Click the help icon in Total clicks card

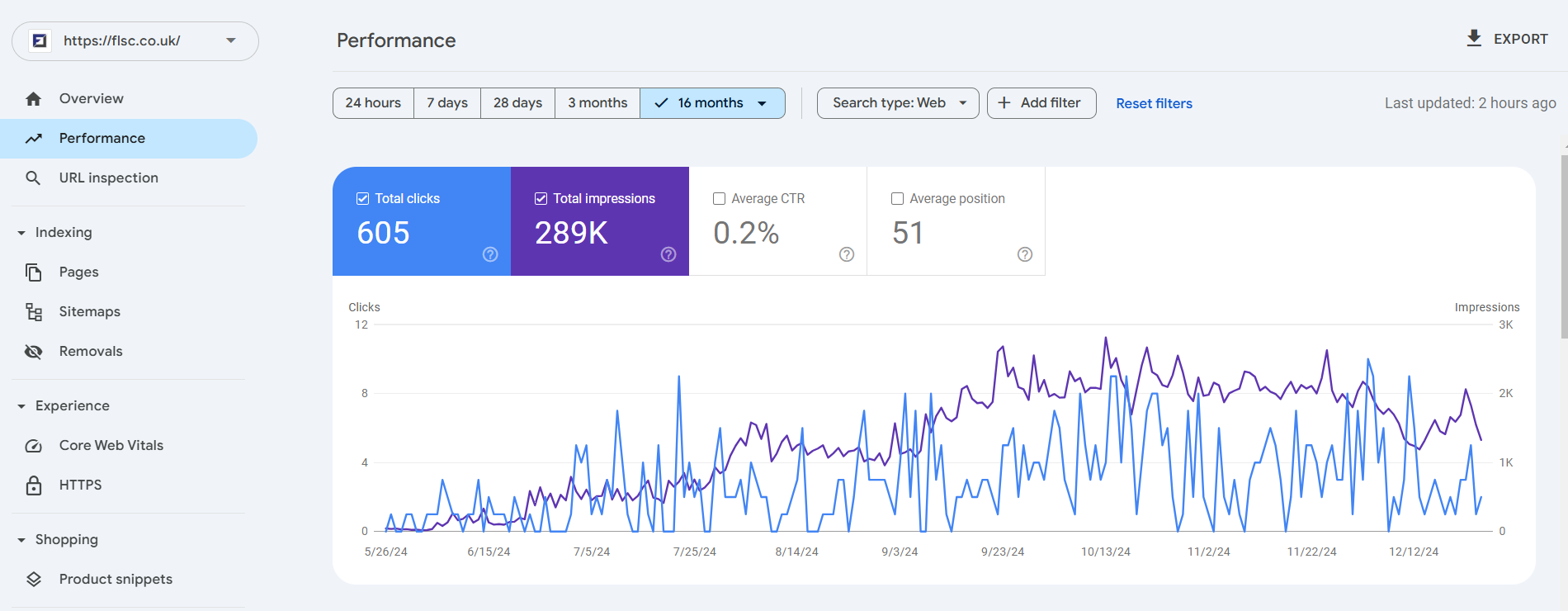[490, 254]
